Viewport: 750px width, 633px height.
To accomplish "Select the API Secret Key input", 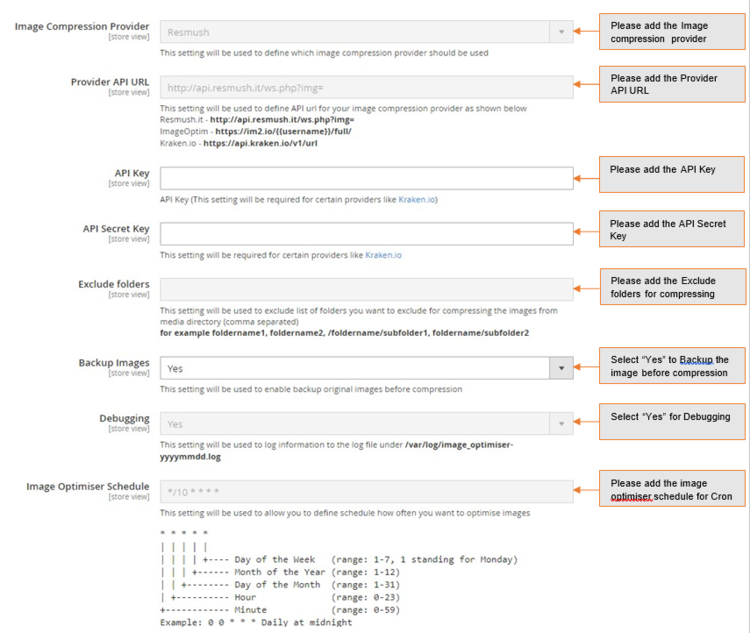I will 366,234.
